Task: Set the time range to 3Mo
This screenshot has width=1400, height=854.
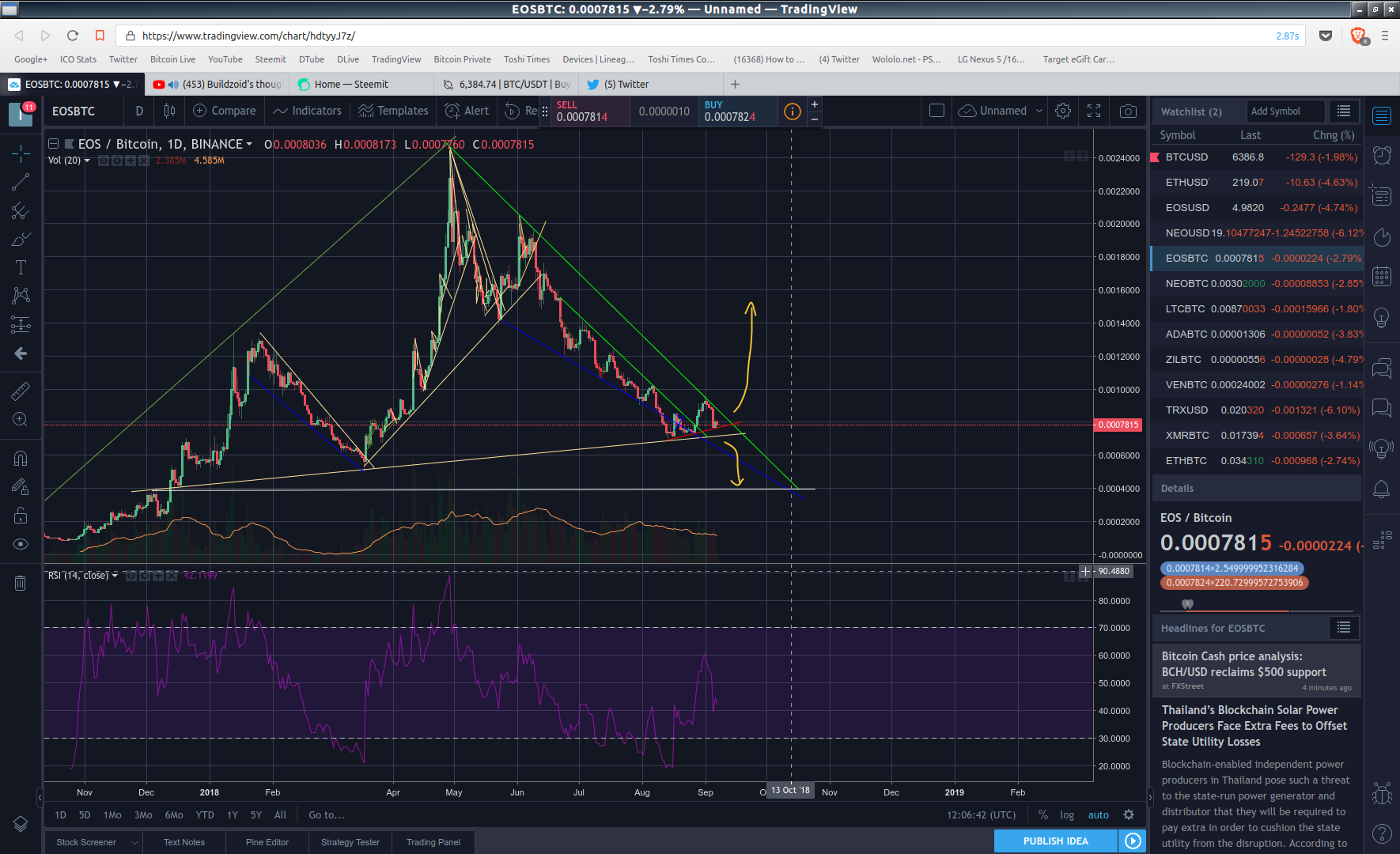Action: click(143, 814)
